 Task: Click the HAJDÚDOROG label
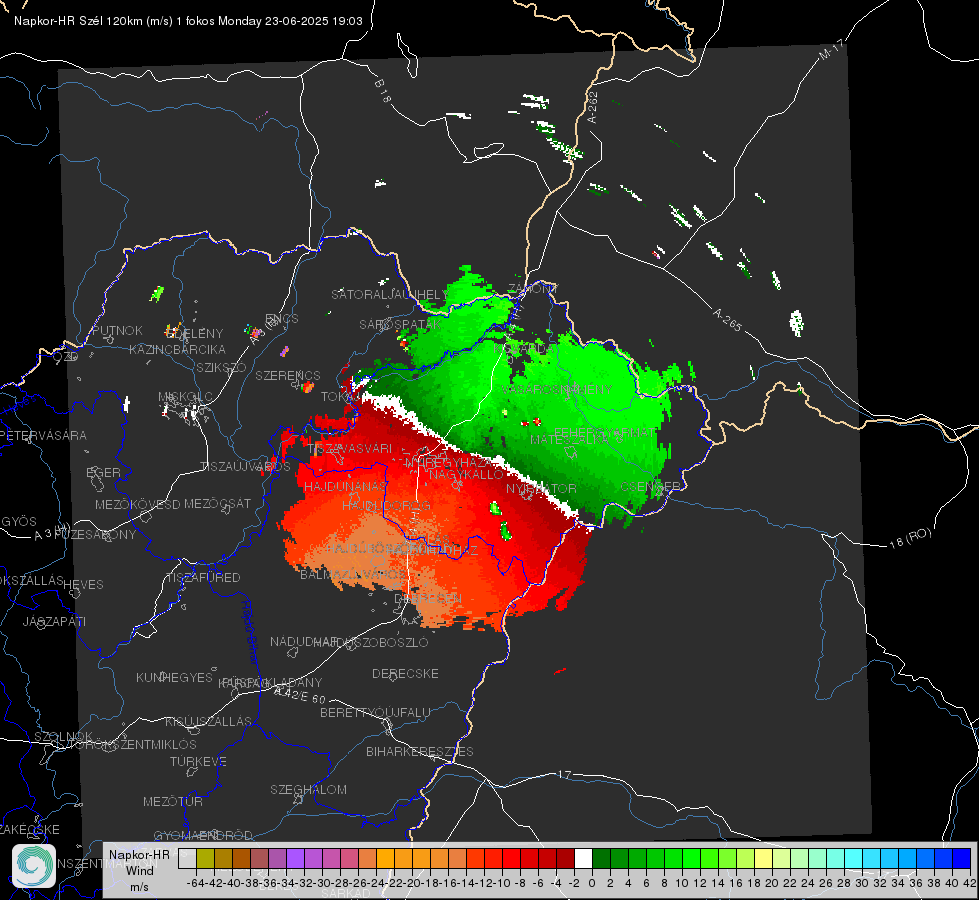(386, 505)
